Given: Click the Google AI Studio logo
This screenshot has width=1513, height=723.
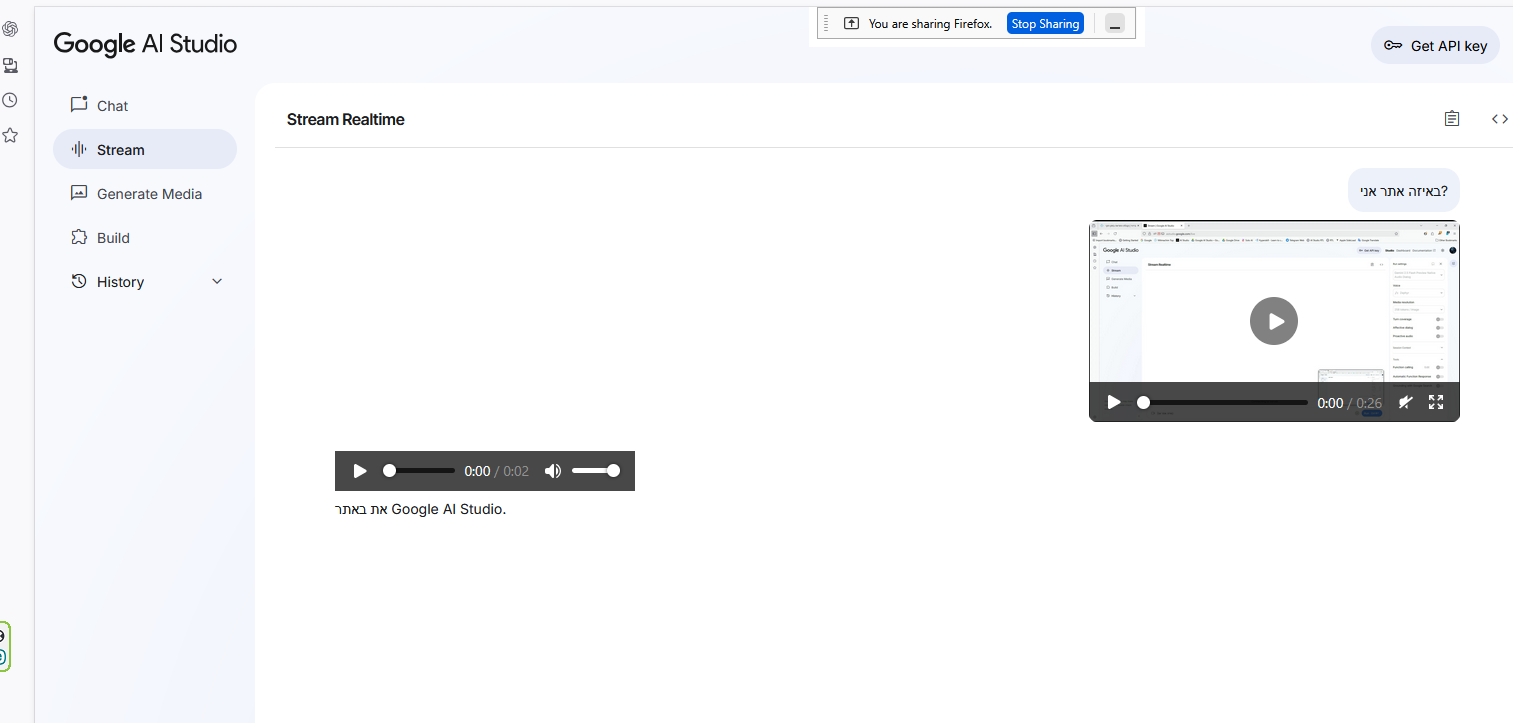Looking at the screenshot, I should coord(145,44).
